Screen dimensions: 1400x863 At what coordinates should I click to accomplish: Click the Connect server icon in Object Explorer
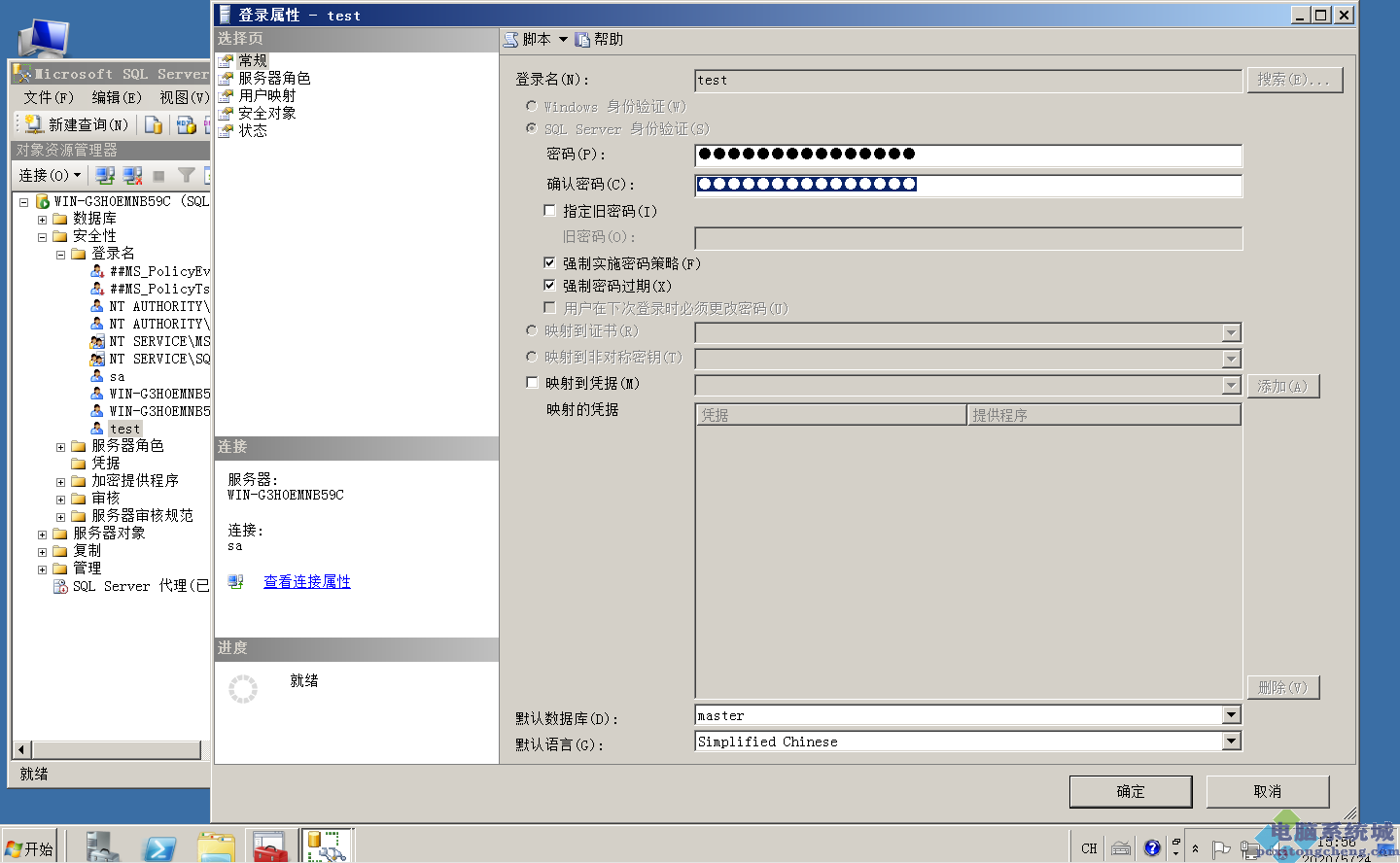click(x=106, y=176)
